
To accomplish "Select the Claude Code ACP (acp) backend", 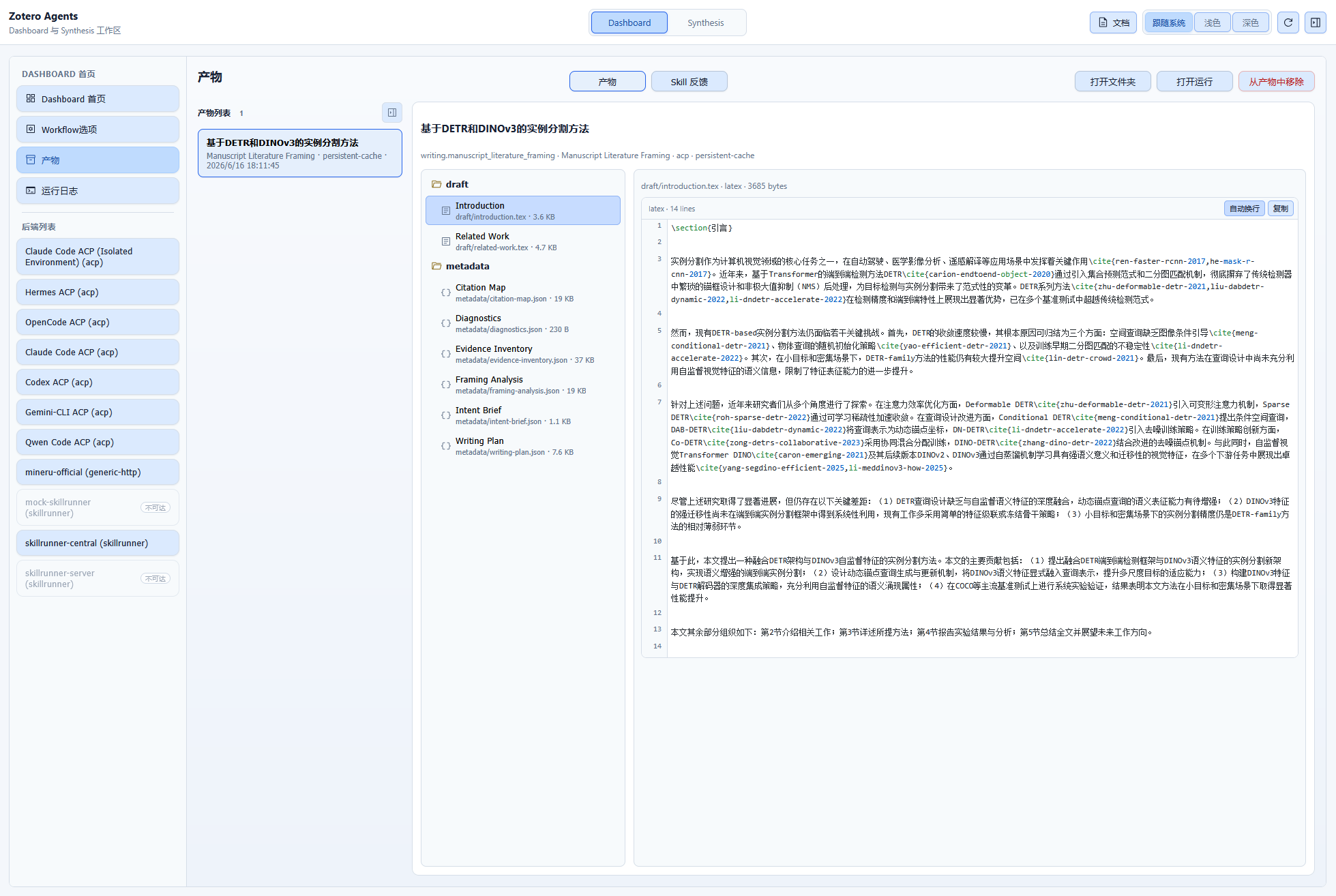I will click(x=98, y=352).
